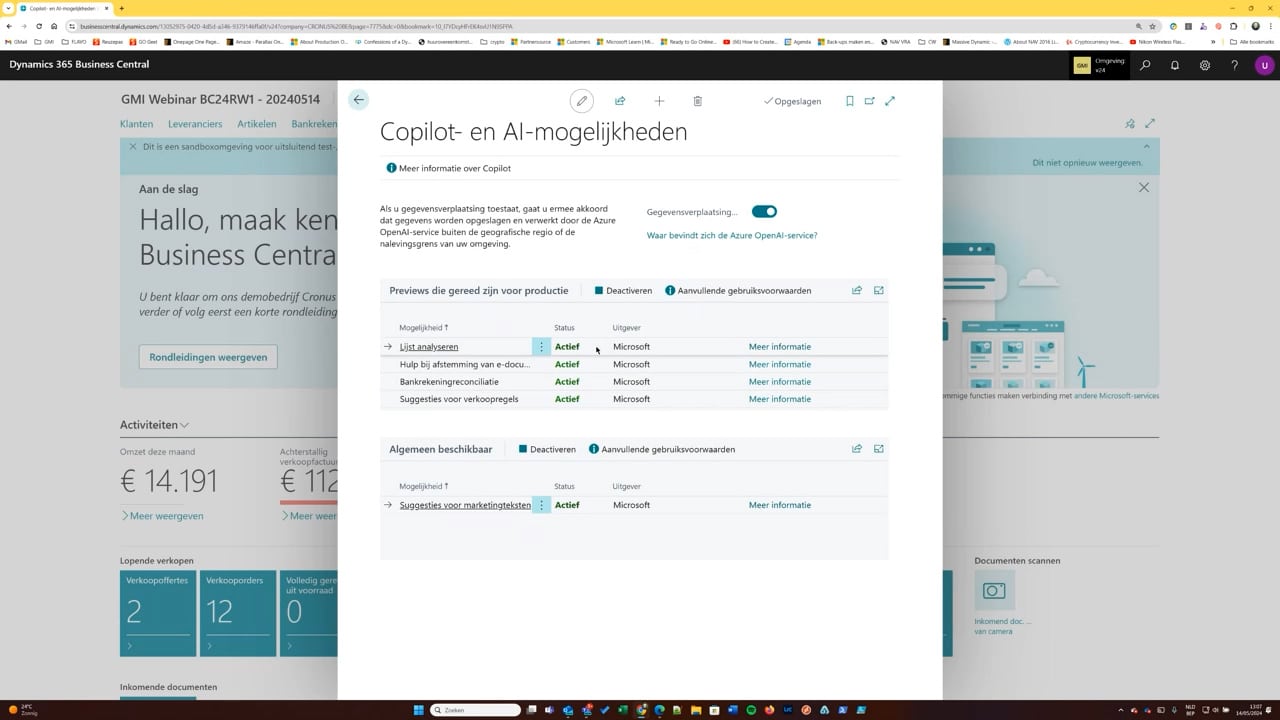Sort by Mogelijkheid in Algemeen beschikbaar
This screenshot has height=720, width=1280.
[424, 486]
